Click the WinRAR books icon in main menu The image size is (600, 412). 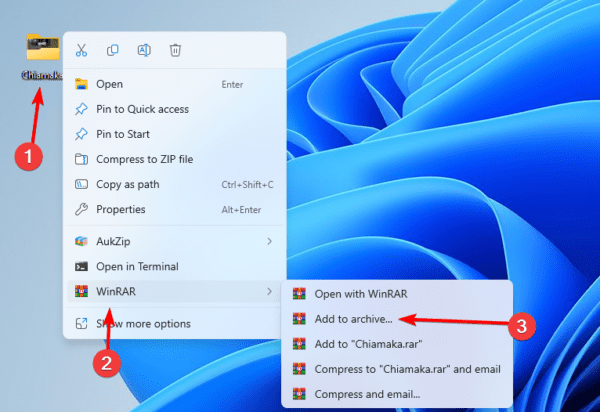coord(81,291)
